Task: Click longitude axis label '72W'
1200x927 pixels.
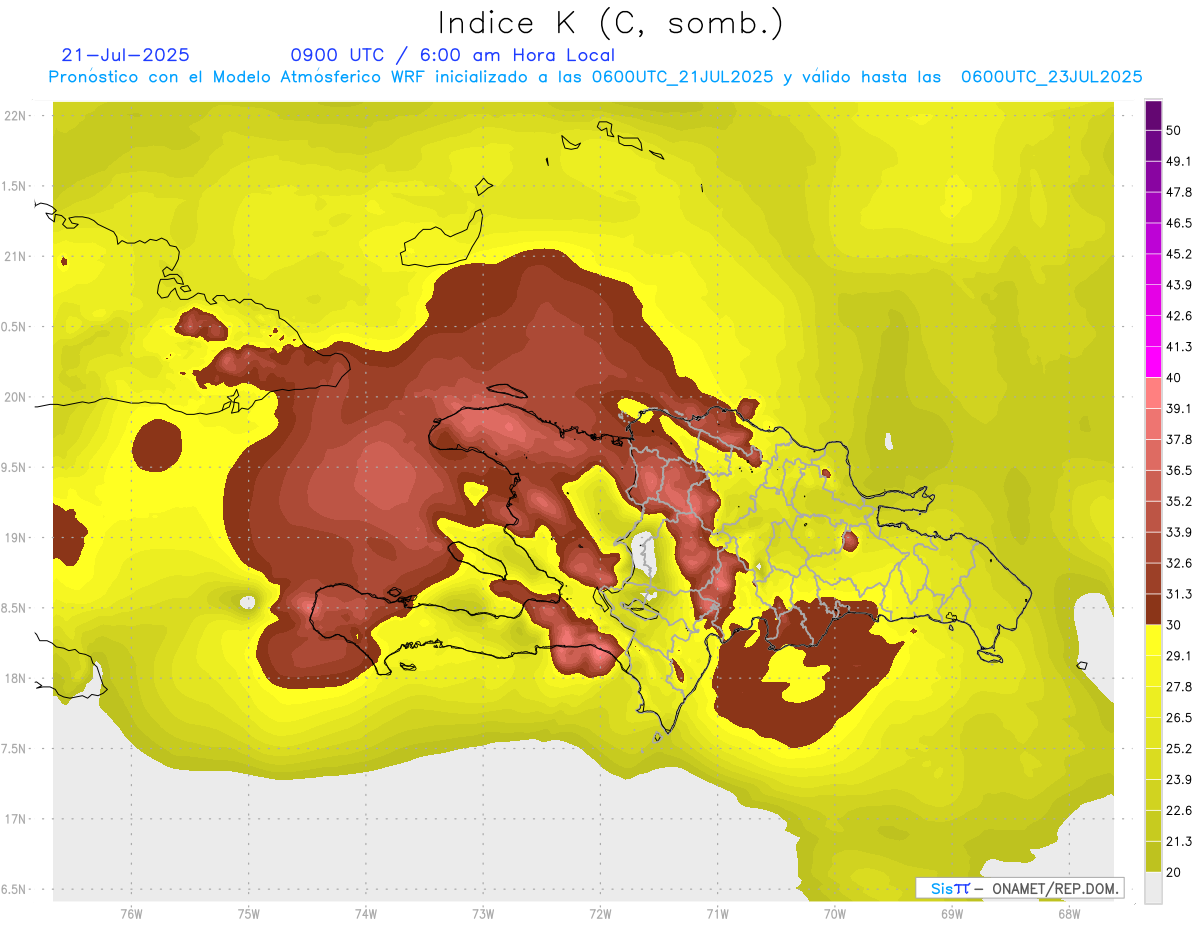Action: click(600, 914)
